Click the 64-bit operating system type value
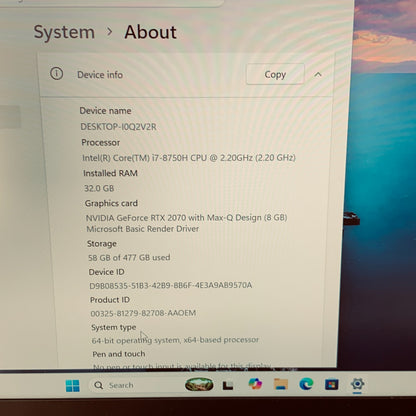Viewport: 416px width, 416px height. 175,340
